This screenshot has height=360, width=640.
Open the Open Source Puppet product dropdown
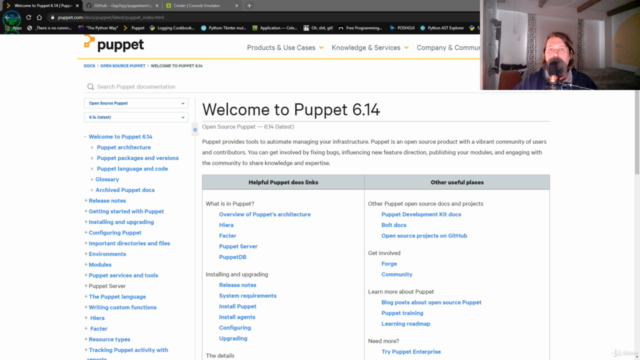point(136,103)
